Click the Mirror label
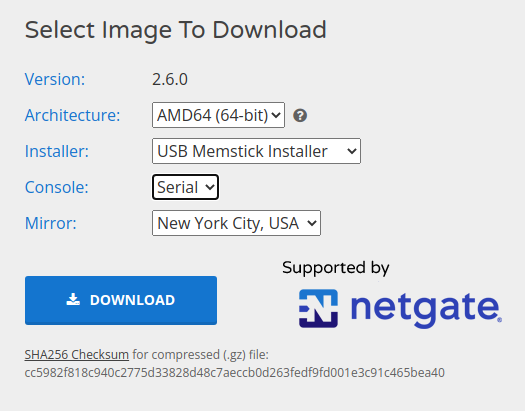This screenshot has height=411, width=525. coord(51,223)
